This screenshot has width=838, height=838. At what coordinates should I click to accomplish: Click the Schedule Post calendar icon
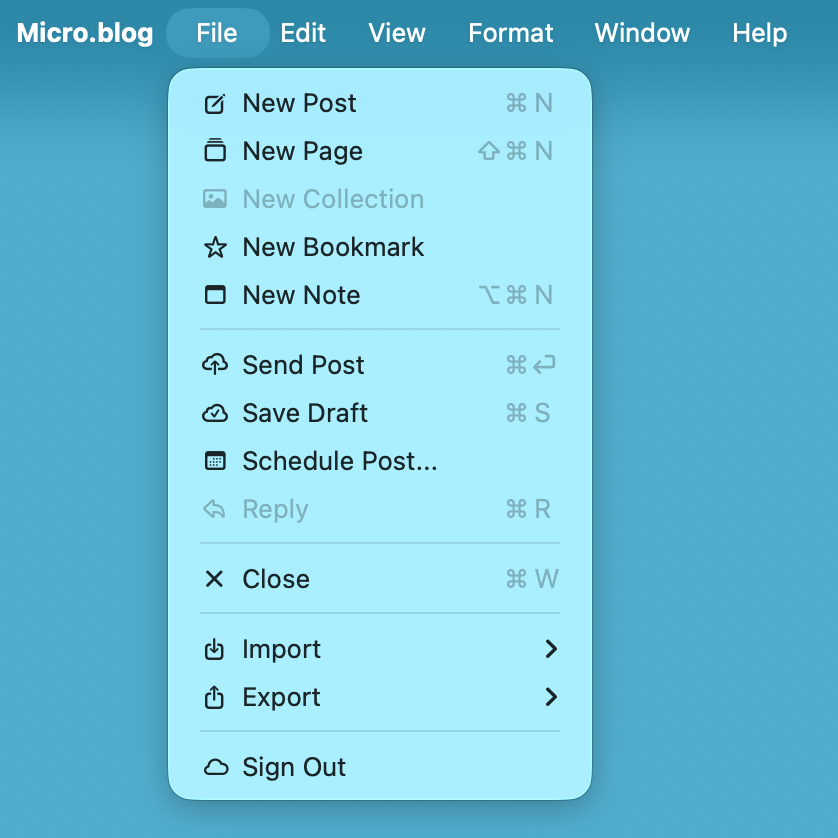pos(215,461)
